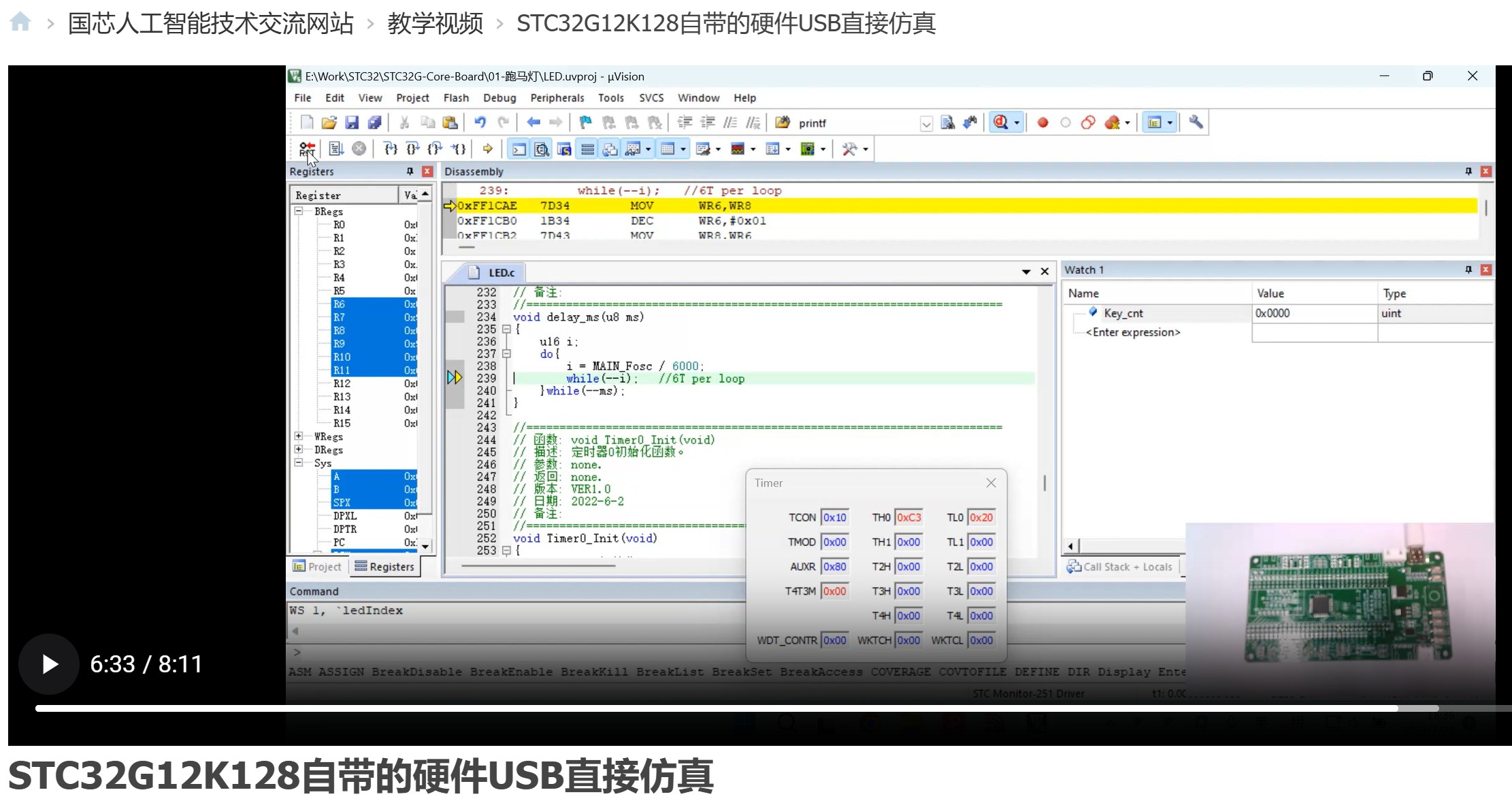The height and width of the screenshot is (803, 1512).
Task: Click the TH0 value field 0xC3
Action: (x=908, y=517)
